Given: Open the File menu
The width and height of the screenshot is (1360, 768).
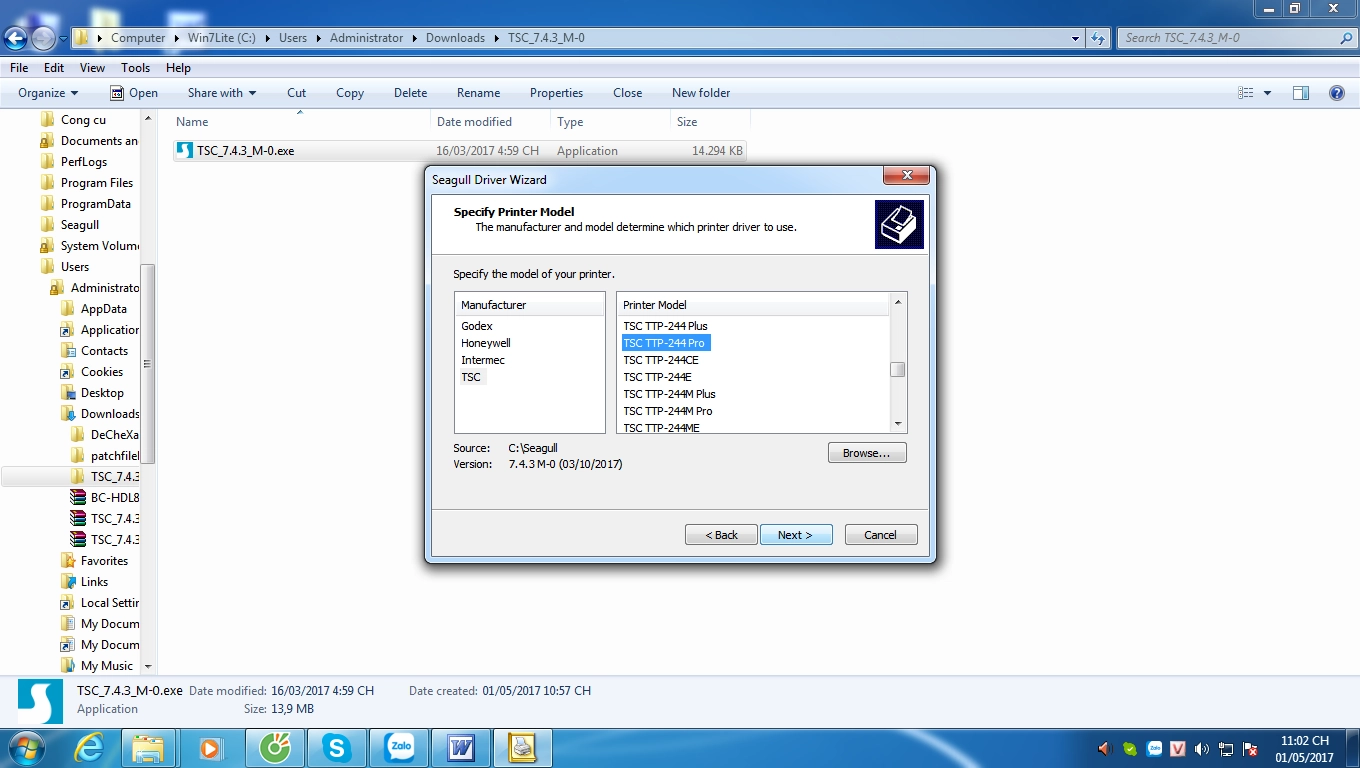Looking at the screenshot, I should (19, 68).
